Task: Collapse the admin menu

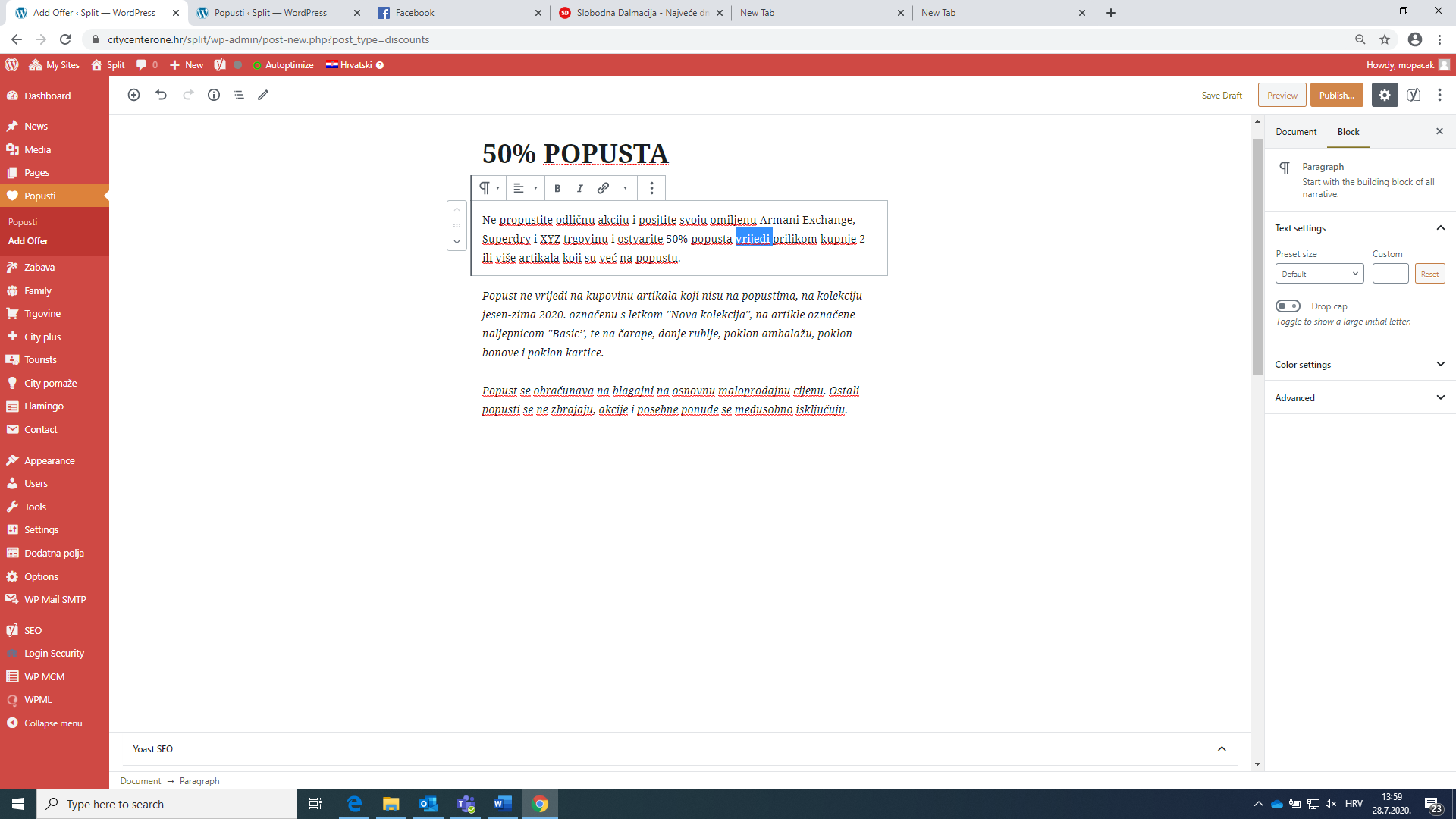Action: click(x=55, y=723)
